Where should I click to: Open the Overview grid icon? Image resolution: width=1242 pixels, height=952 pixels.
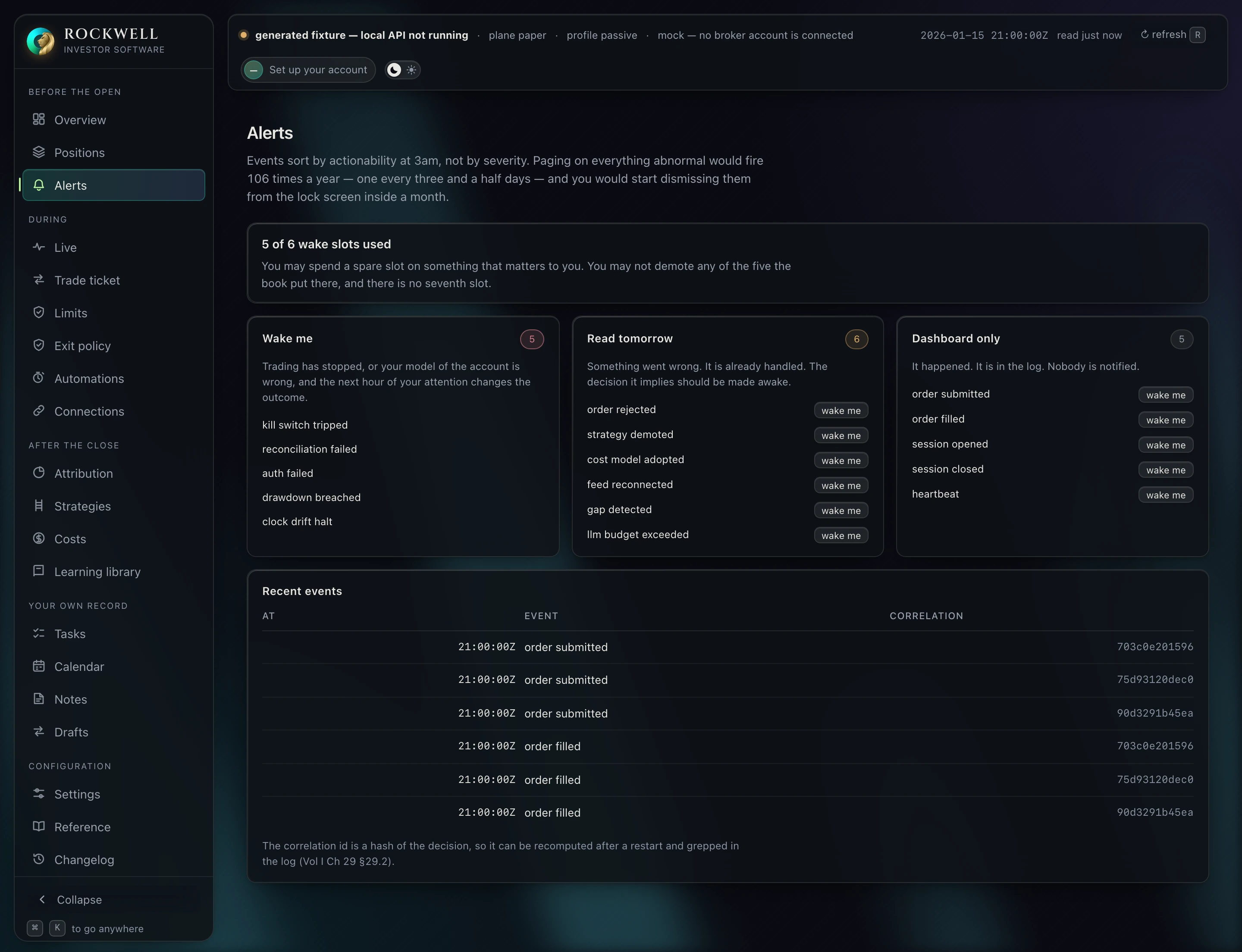point(38,119)
